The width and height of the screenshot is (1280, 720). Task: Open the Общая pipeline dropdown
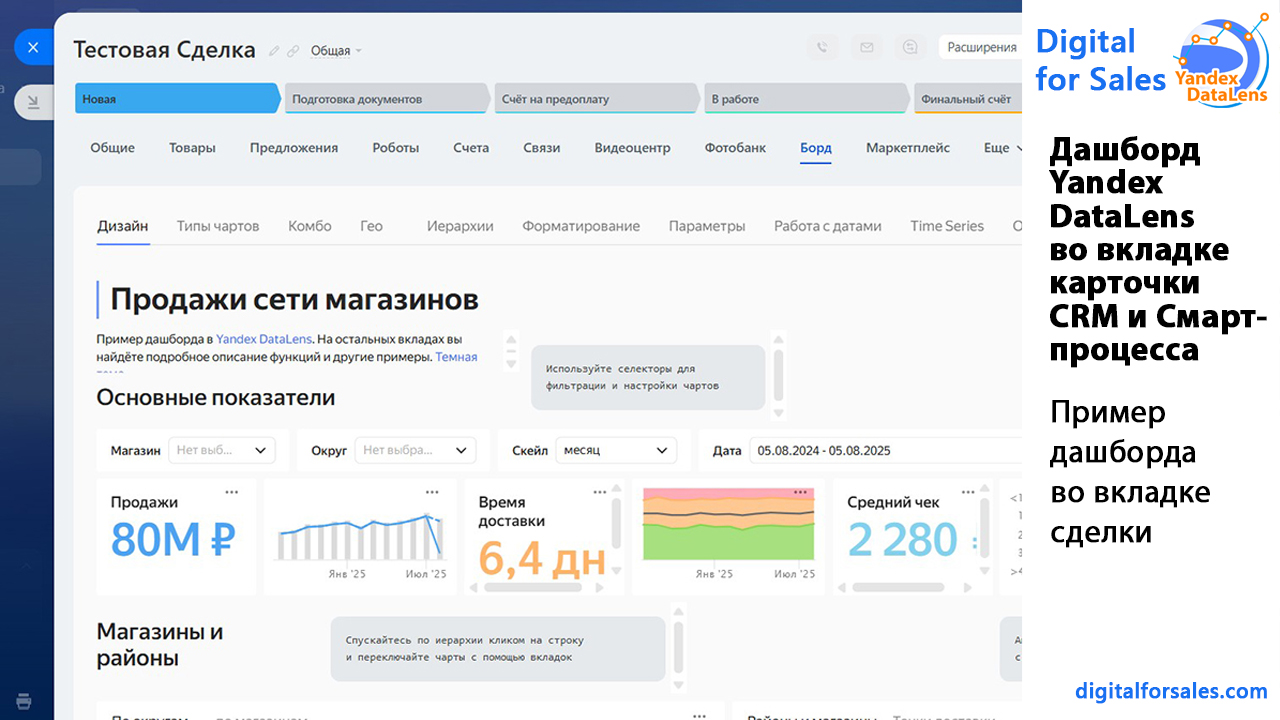coord(336,51)
